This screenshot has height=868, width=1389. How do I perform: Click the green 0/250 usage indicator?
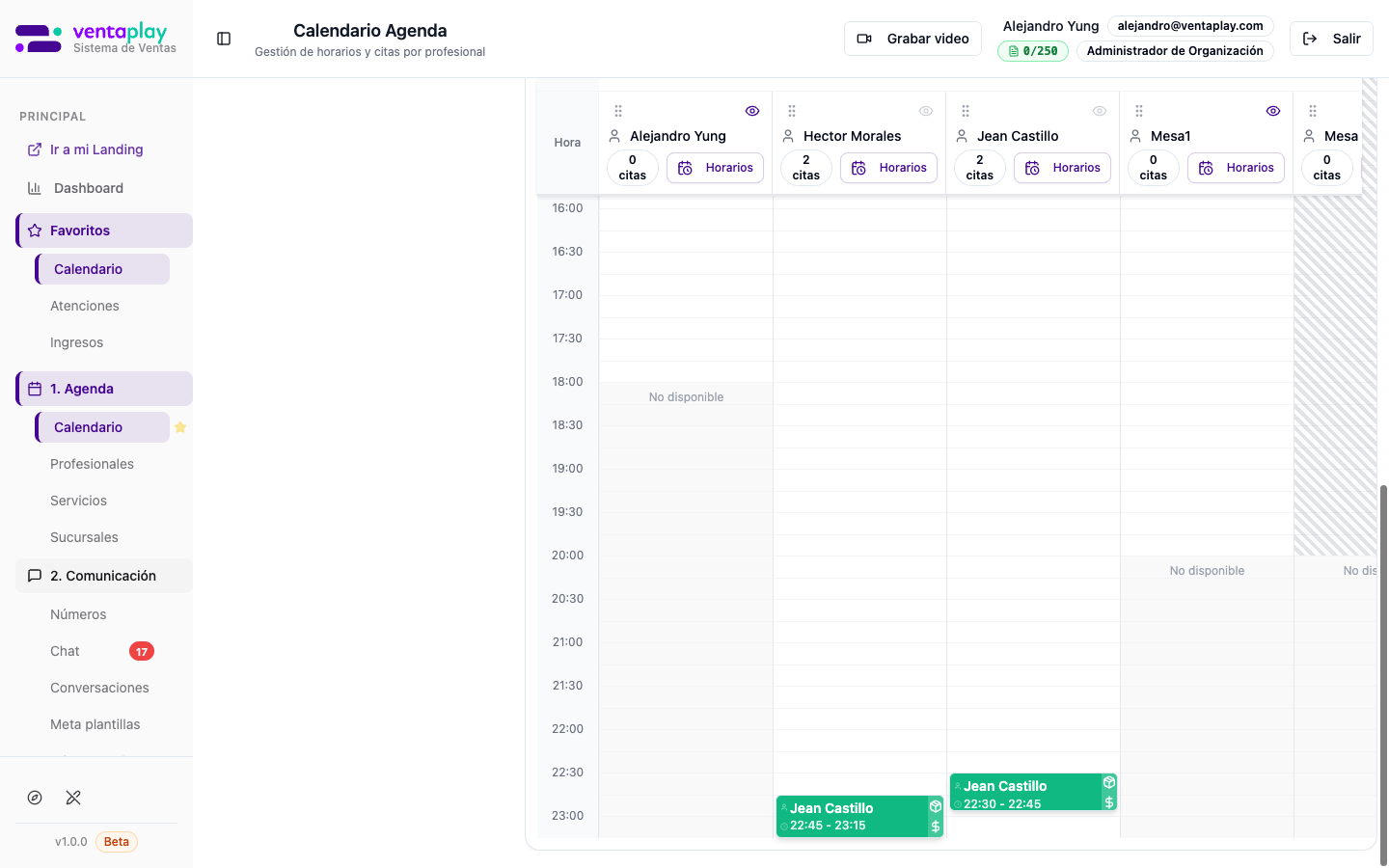[1032, 50]
